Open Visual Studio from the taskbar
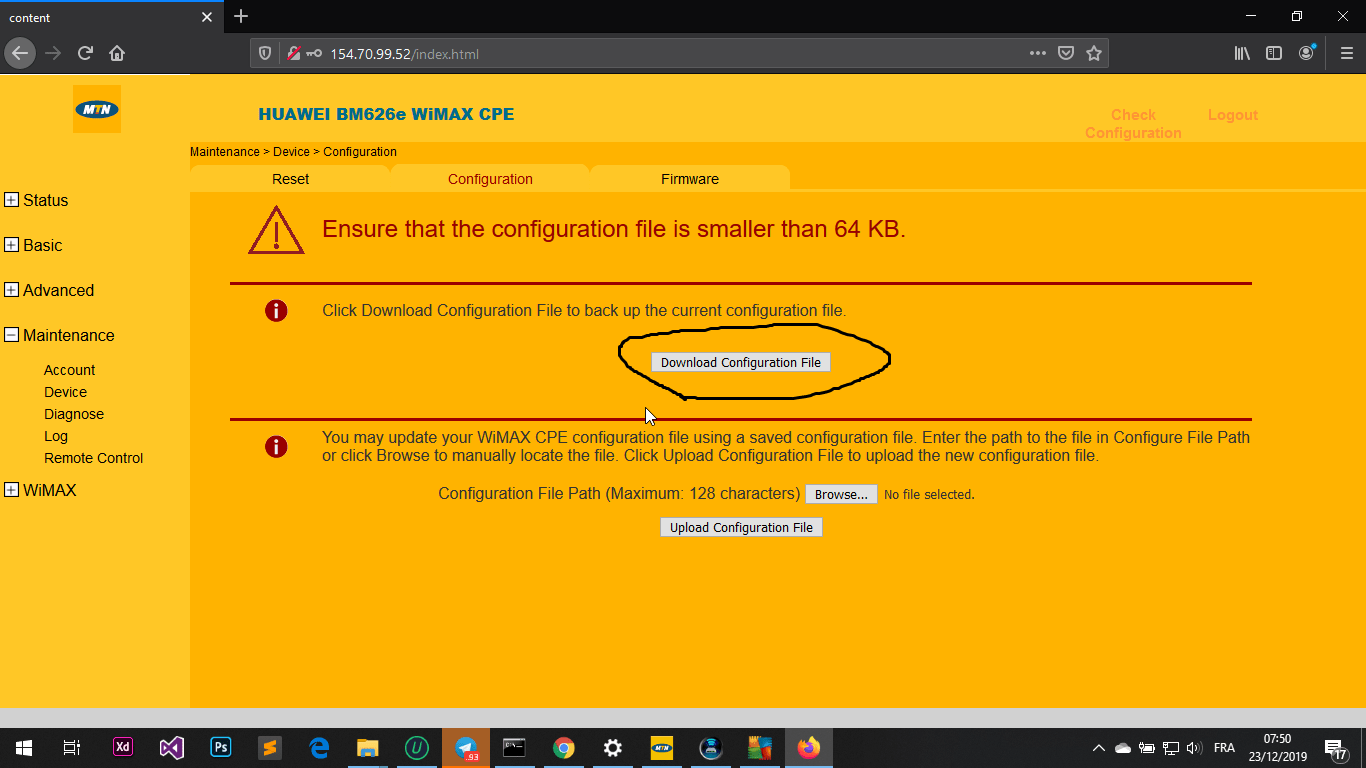Viewport: 1366px width, 768px height. [x=172, y=747]
